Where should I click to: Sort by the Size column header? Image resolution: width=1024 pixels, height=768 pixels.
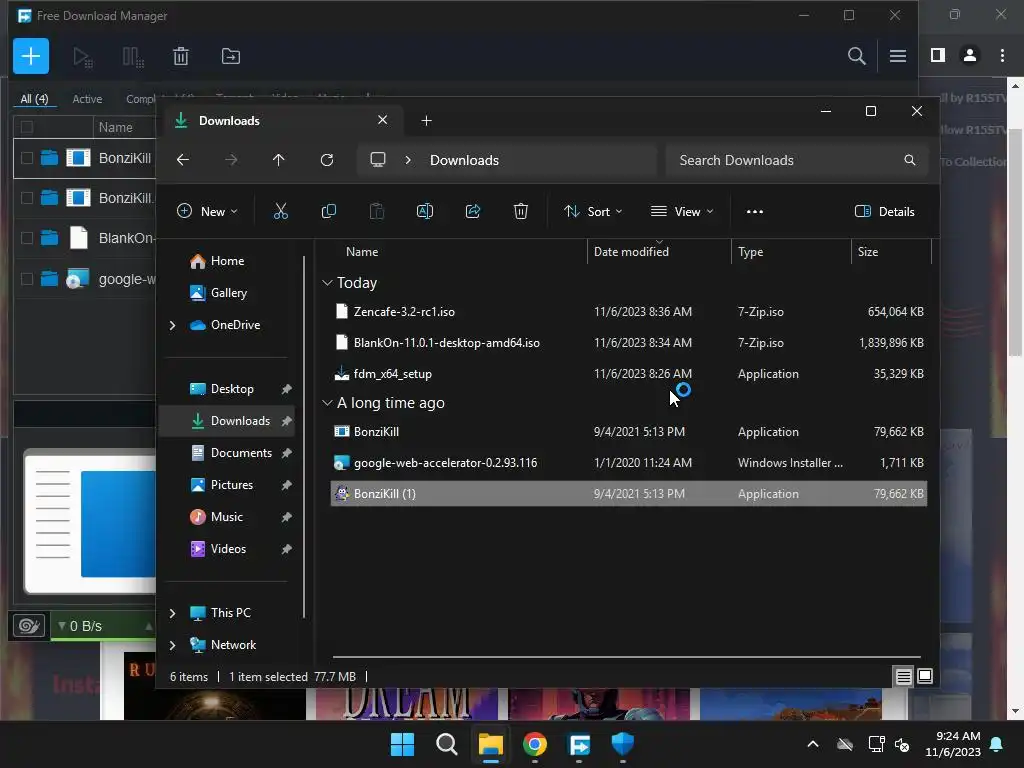(x=868, y=252)
